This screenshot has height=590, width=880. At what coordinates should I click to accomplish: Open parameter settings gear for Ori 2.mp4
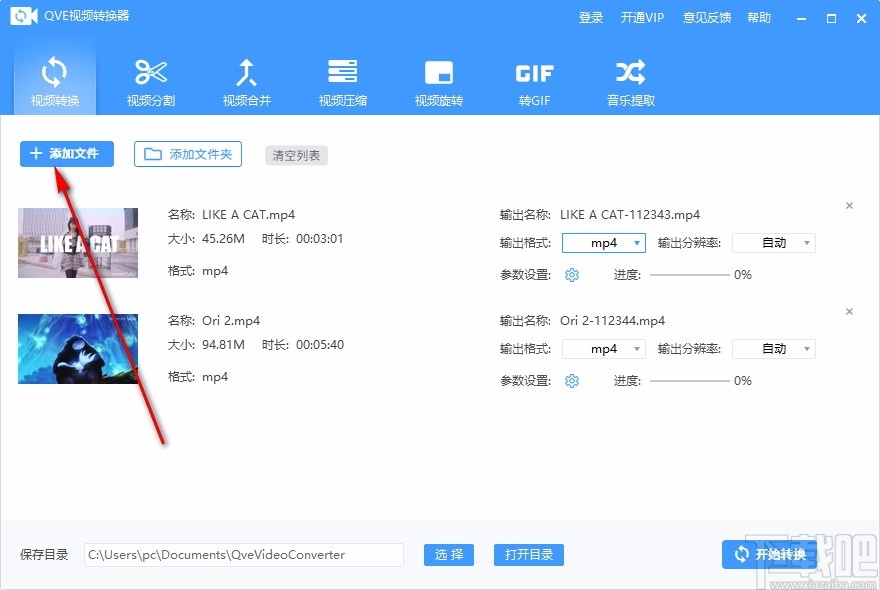pyautogui.click(x=571, y=380)
